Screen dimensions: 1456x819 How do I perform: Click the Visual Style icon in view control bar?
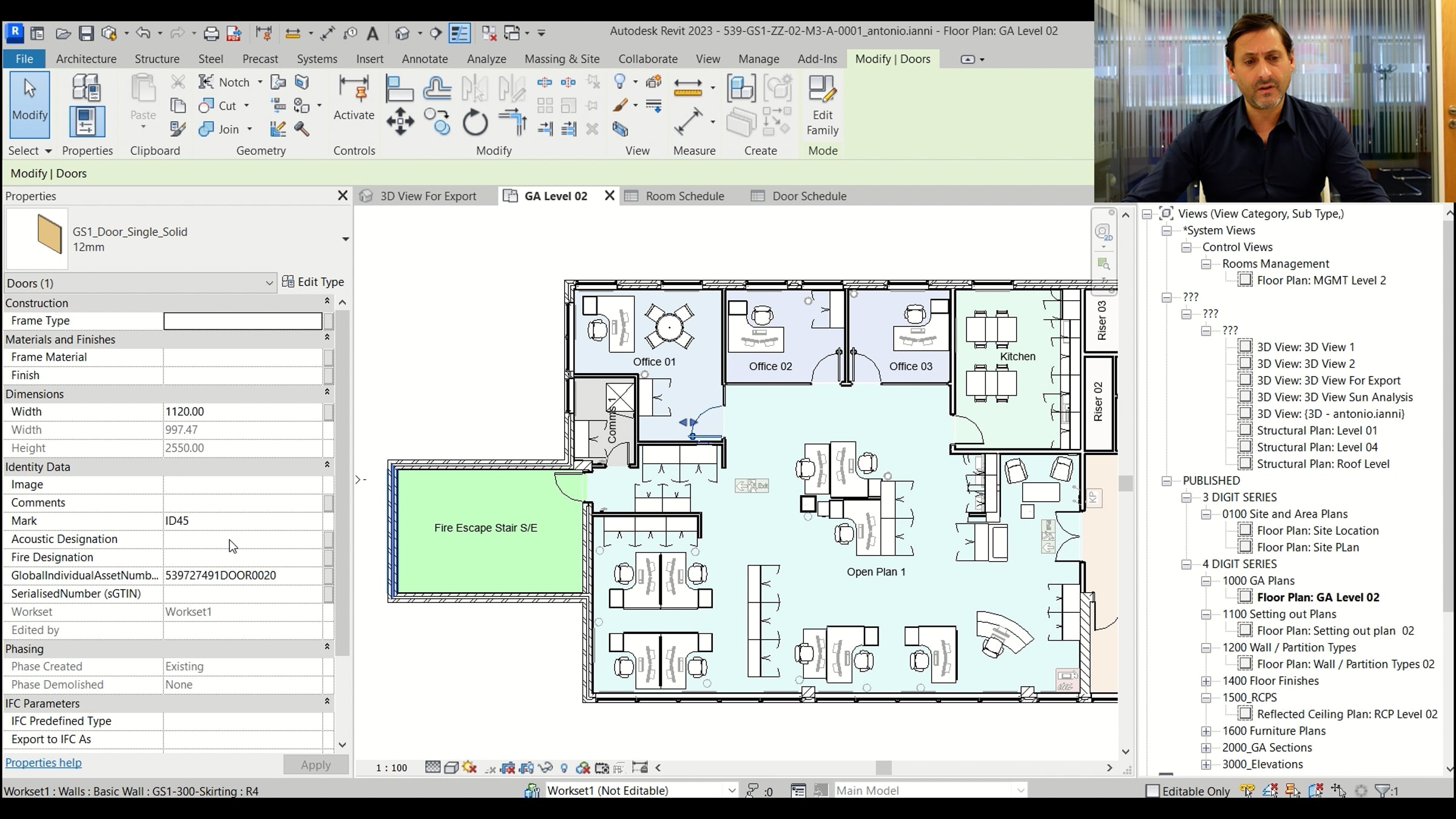[451, 767]
